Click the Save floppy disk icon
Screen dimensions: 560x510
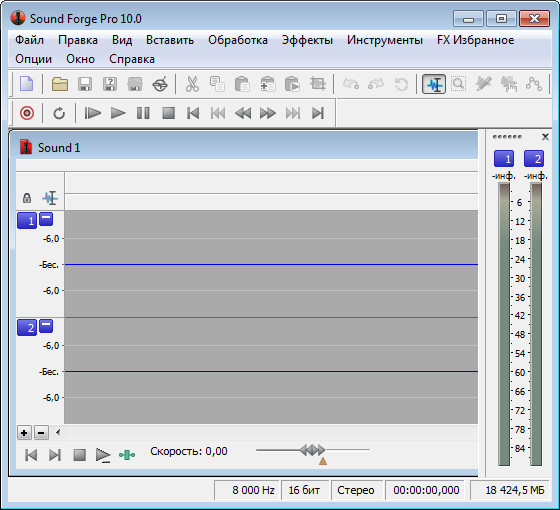point(85,84)
